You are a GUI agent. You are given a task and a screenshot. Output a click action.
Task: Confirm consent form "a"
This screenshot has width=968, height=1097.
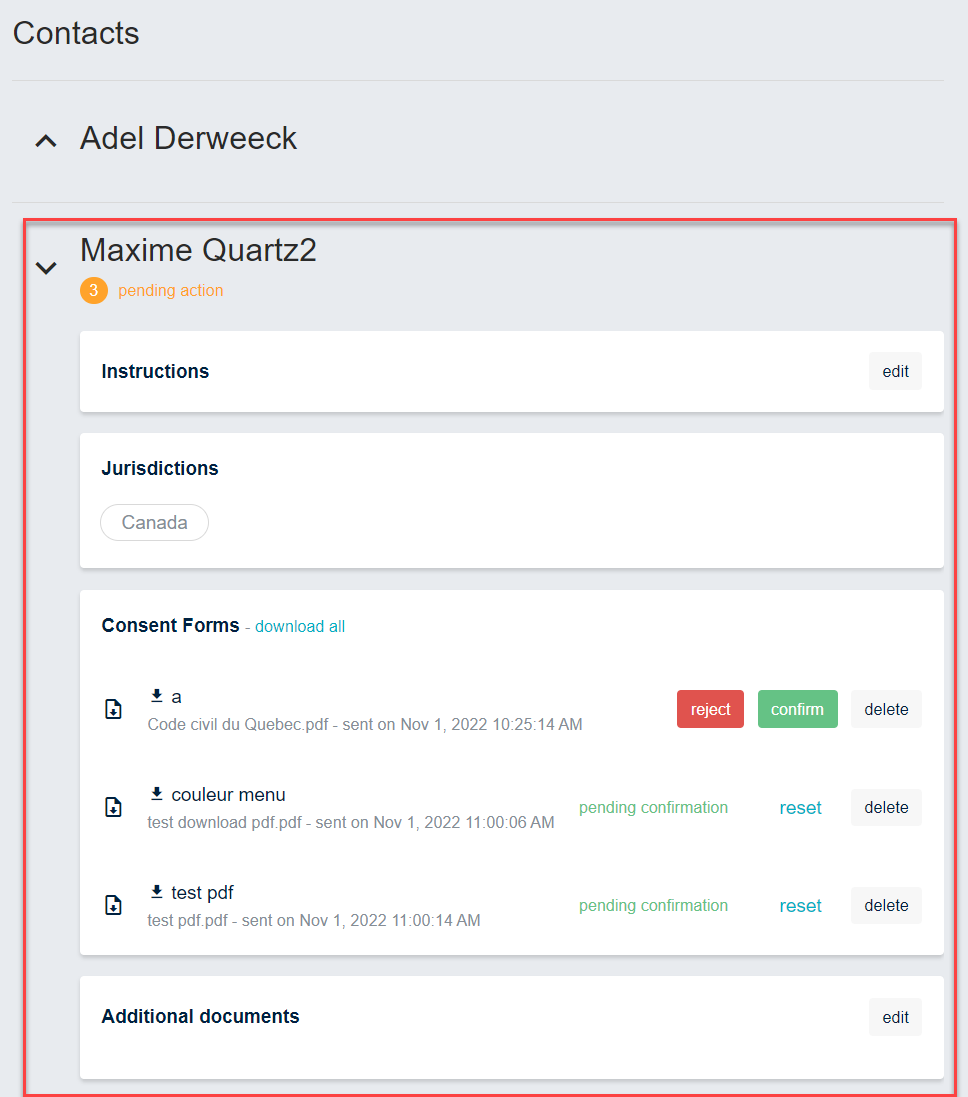coord(797,709)
